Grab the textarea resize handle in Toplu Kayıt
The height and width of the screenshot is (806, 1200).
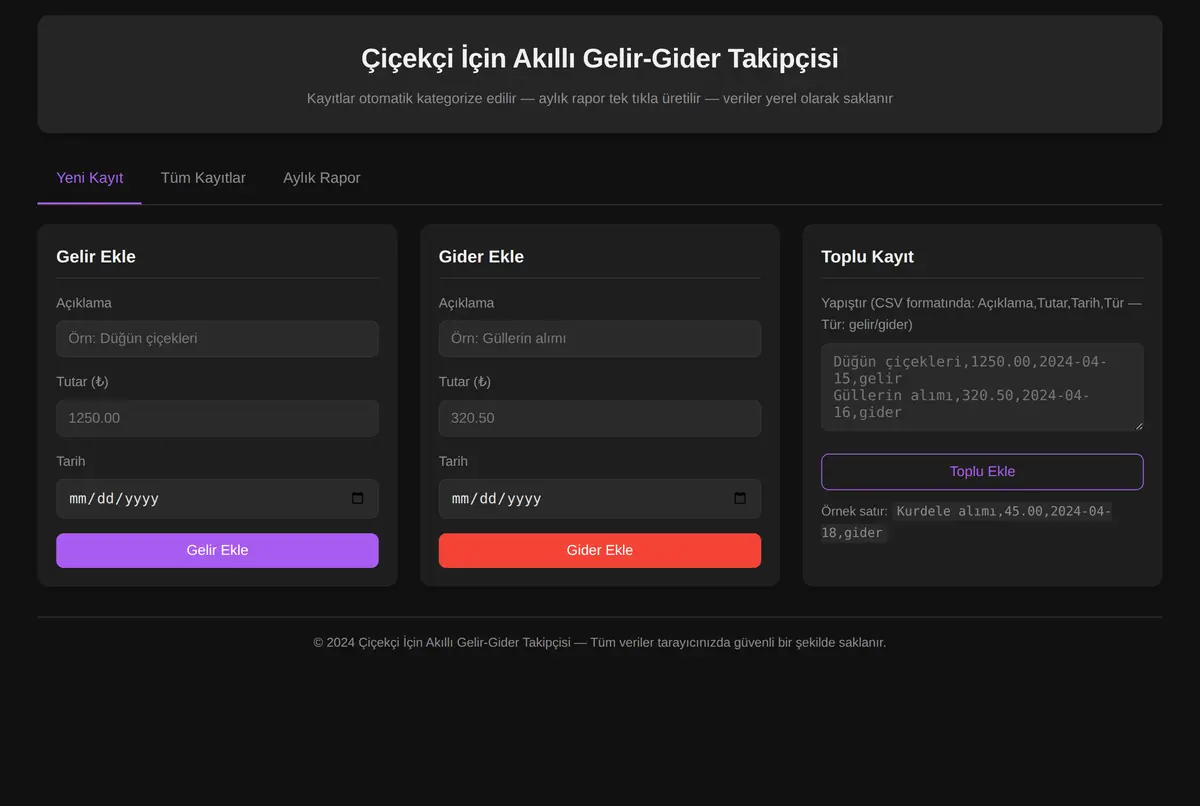click(1138, 425)
